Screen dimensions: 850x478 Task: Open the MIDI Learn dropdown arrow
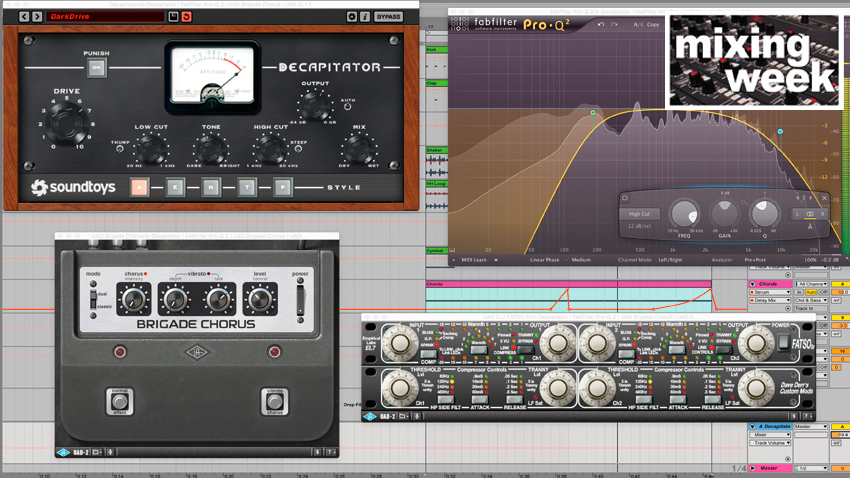click(495, 260)
